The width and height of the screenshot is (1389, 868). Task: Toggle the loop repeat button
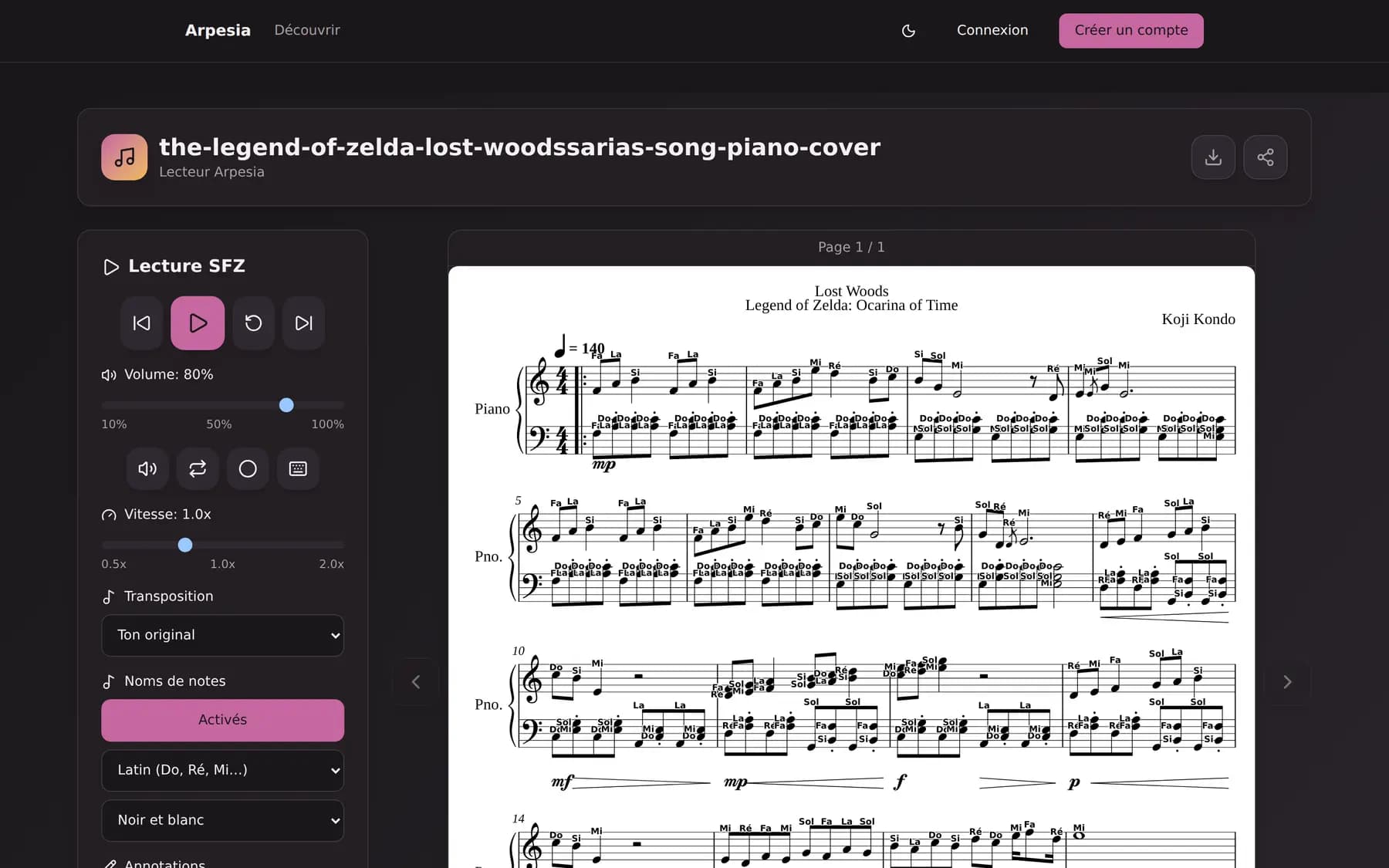[x=198, y=468]
